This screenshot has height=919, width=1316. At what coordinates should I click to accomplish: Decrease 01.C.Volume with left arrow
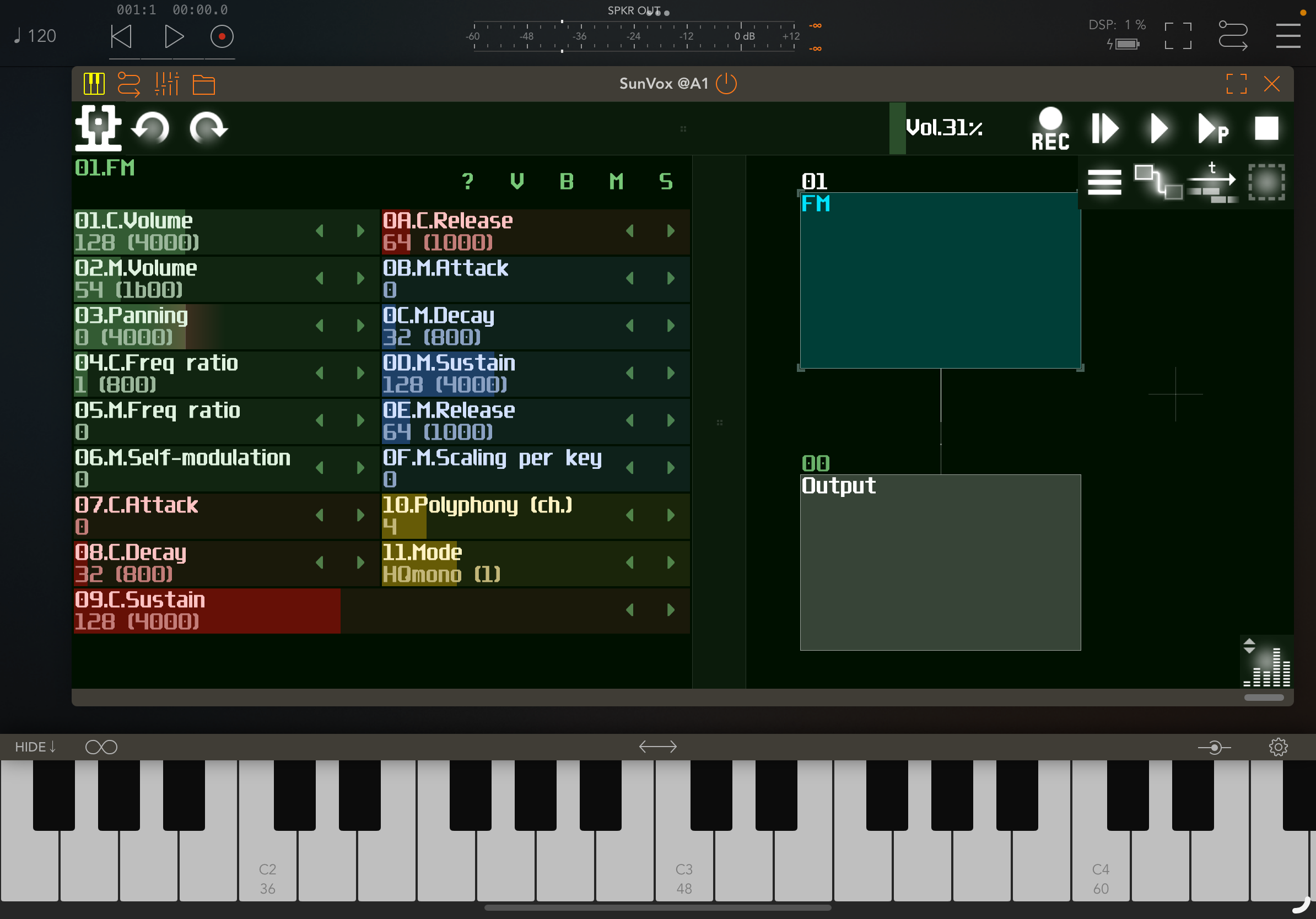pos(320,231)
